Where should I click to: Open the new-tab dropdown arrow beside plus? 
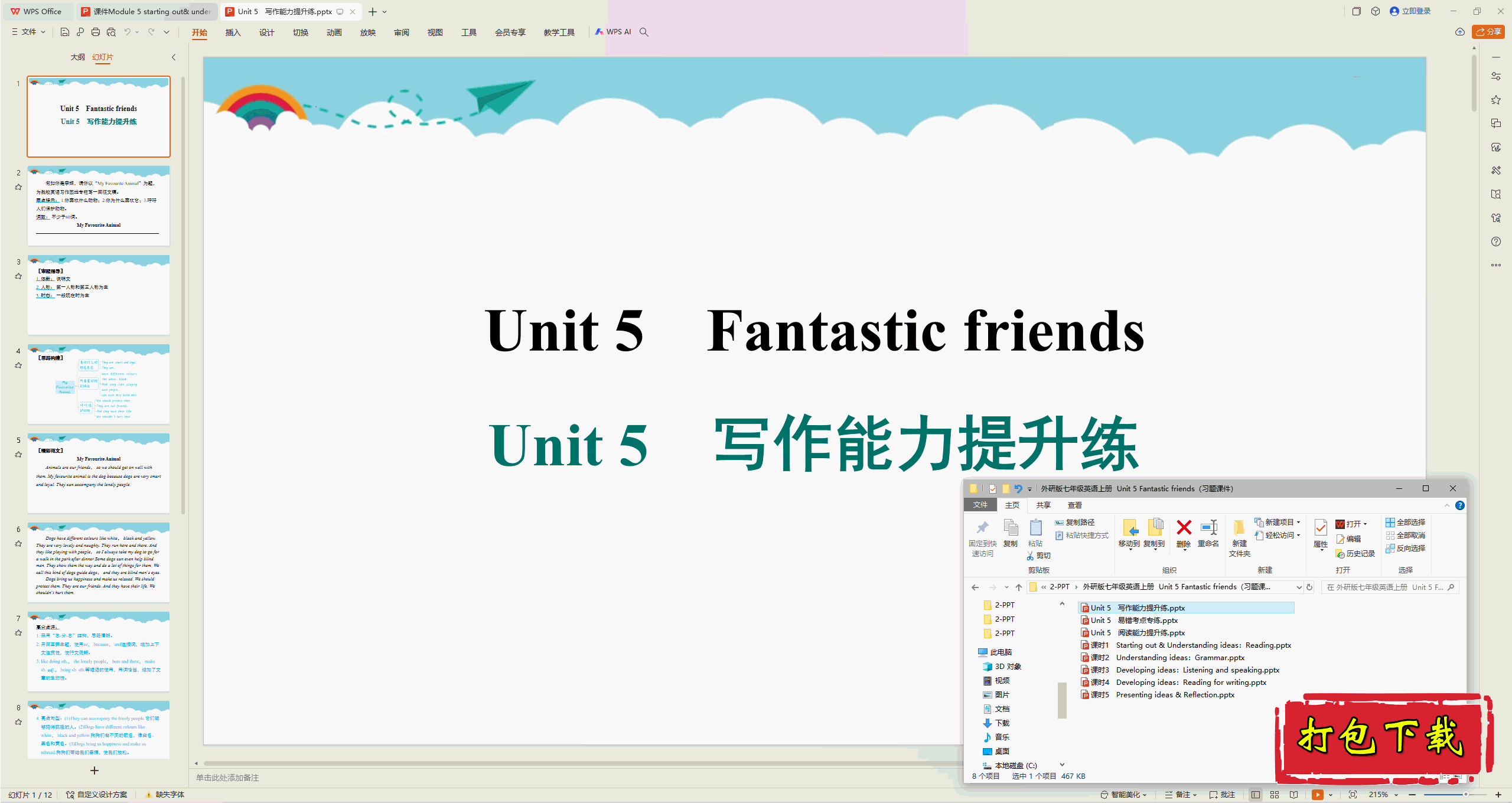pyautogui.click(x=384, y=12)
